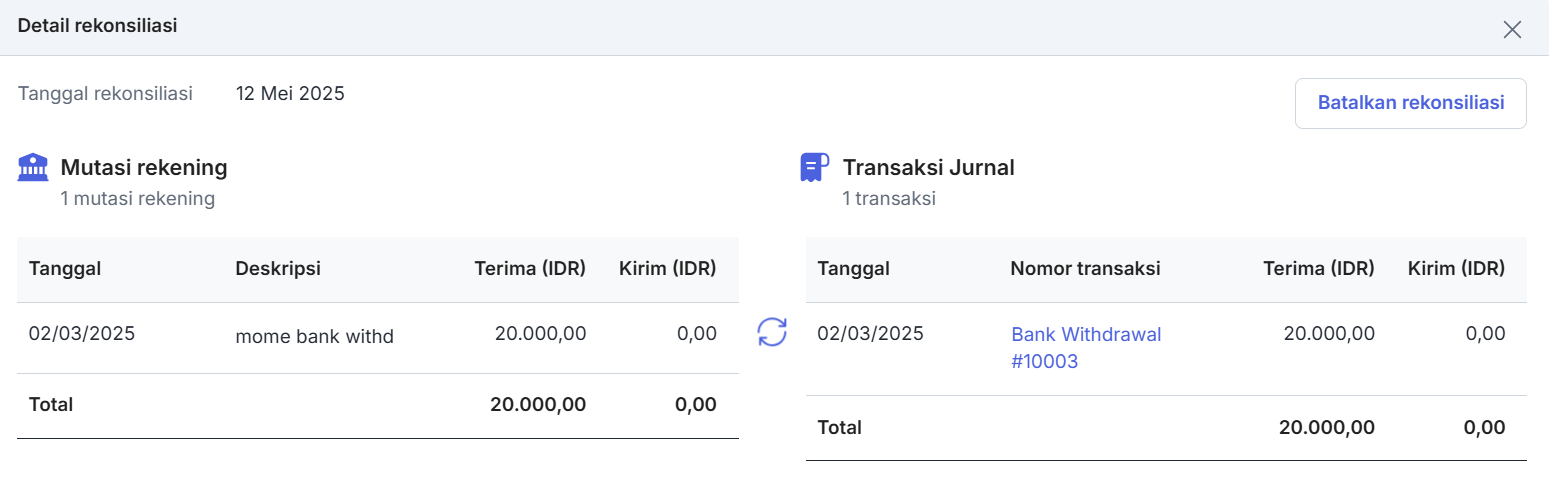The image size is (1549, 480).
Task: Click the Total row in the Transaksi Jurnal table
Action: tap(1166, 428)
